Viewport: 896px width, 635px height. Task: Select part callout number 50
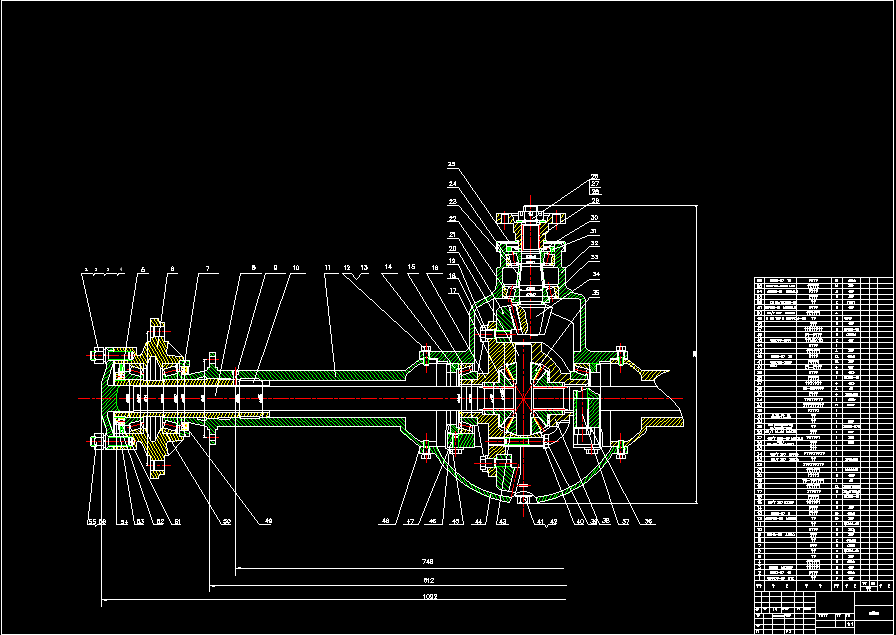pos(226,521)
